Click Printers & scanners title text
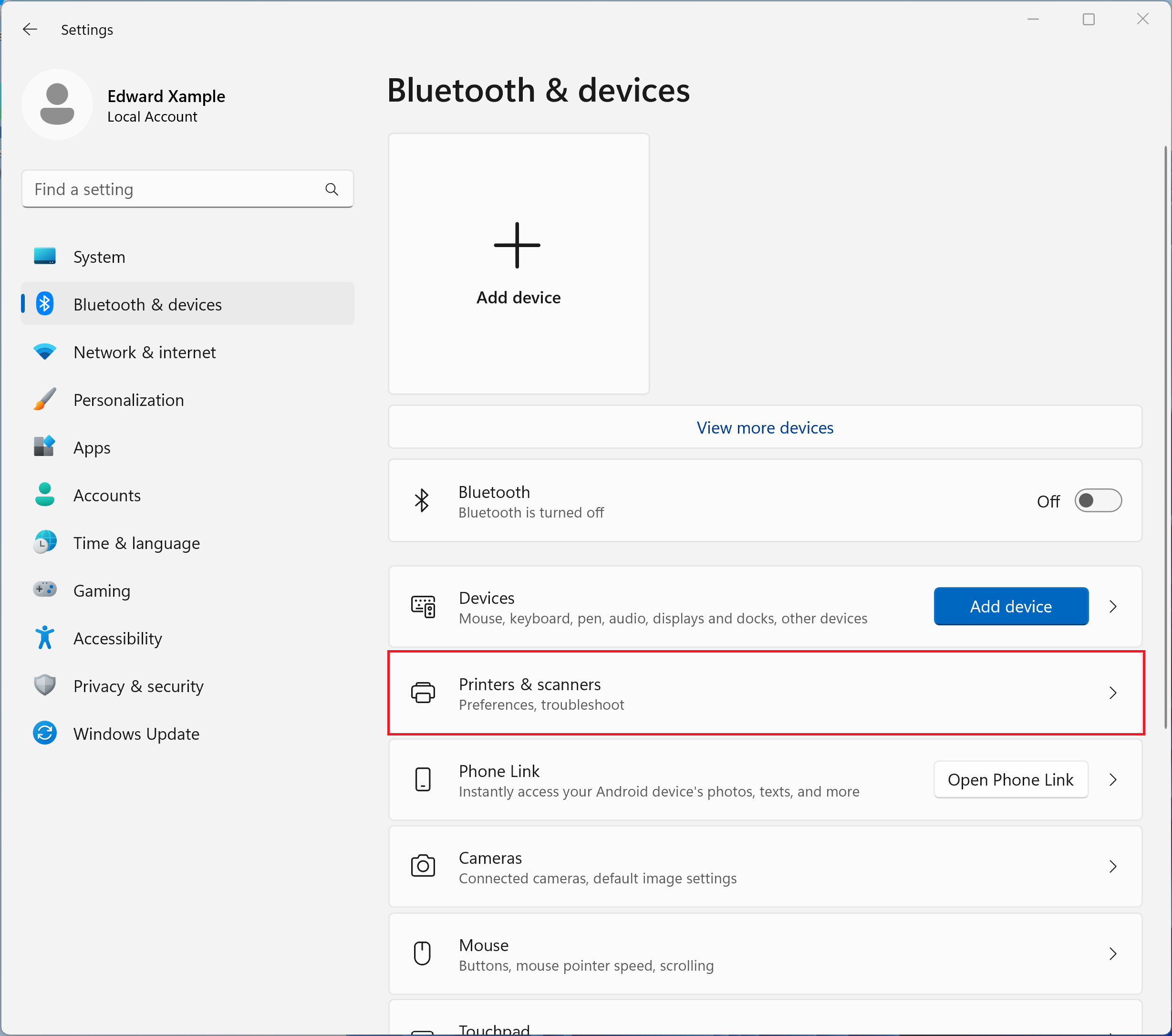 [530, 684]
